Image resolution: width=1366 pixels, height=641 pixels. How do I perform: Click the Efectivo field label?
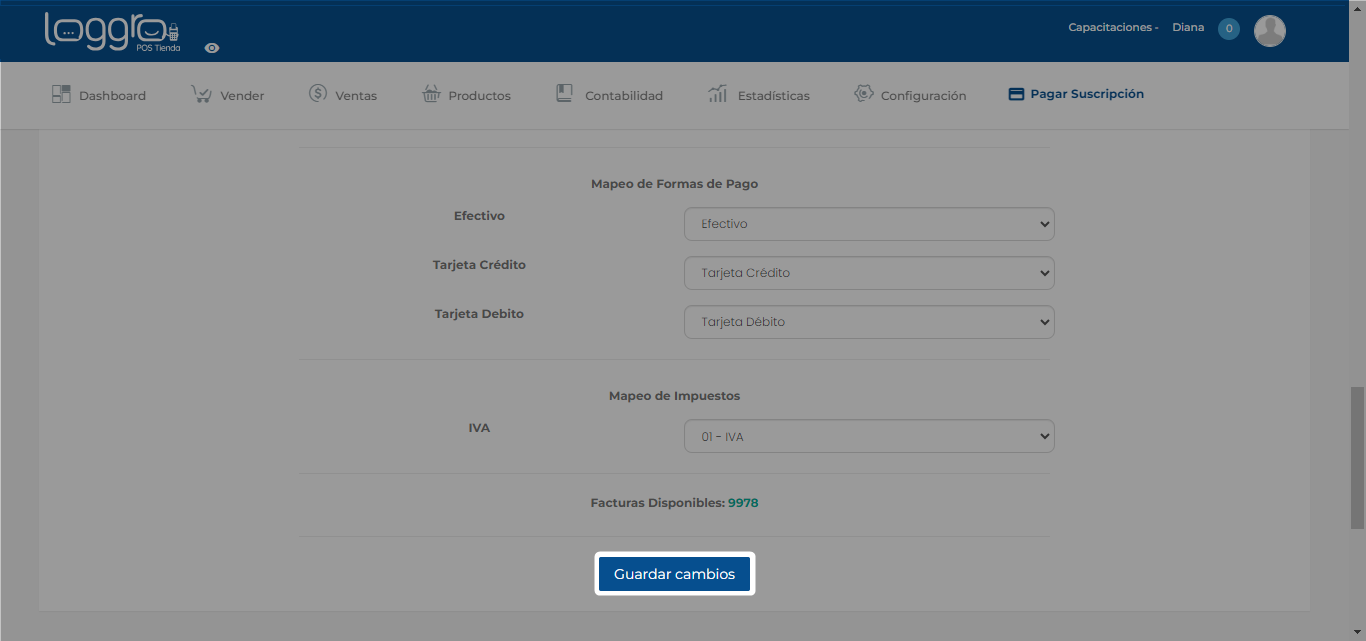pyautogui.click(x=479, y=216)
